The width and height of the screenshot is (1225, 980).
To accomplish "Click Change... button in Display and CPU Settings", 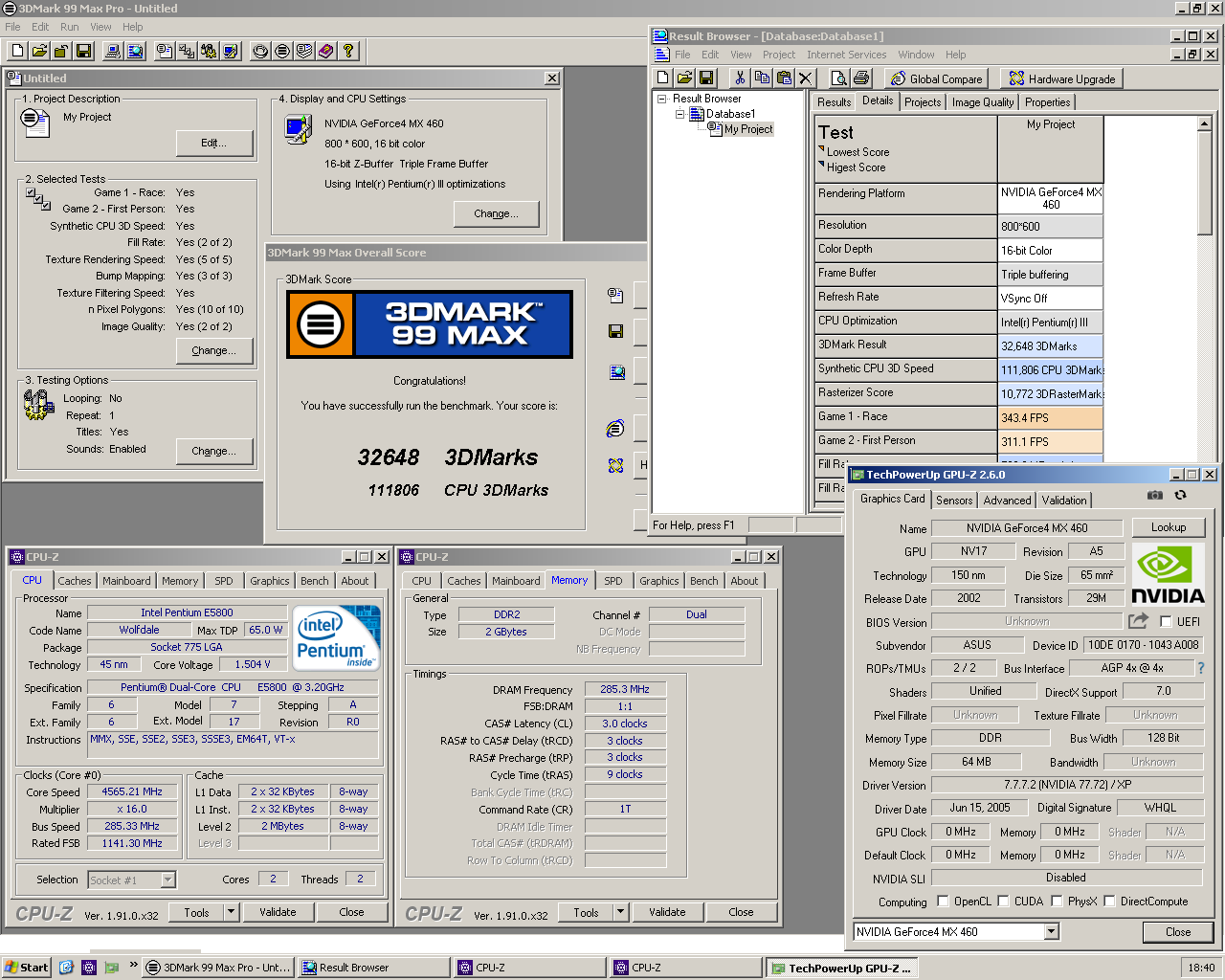I will (x=496, y=213).
